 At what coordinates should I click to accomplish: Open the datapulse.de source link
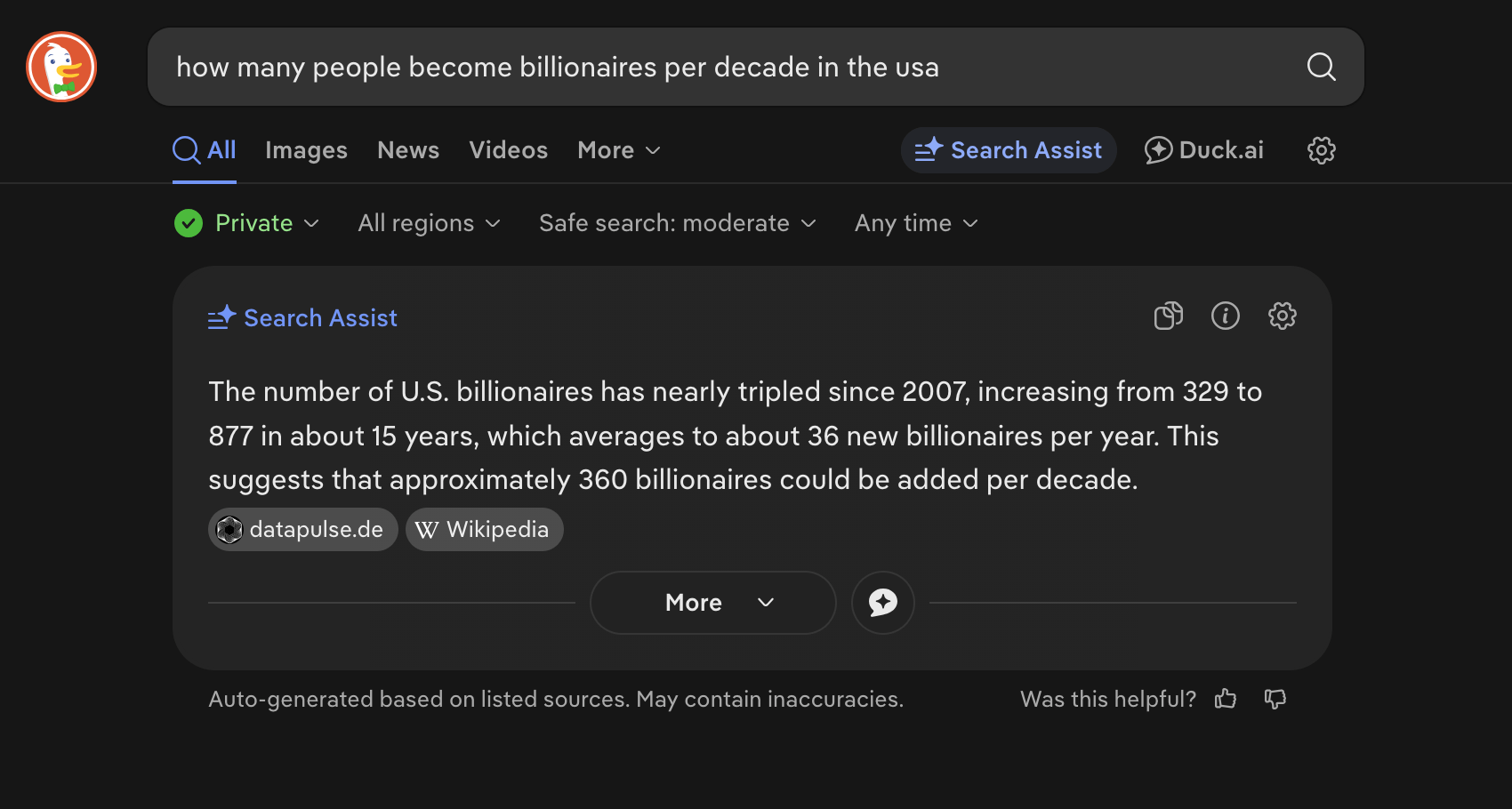302,530
